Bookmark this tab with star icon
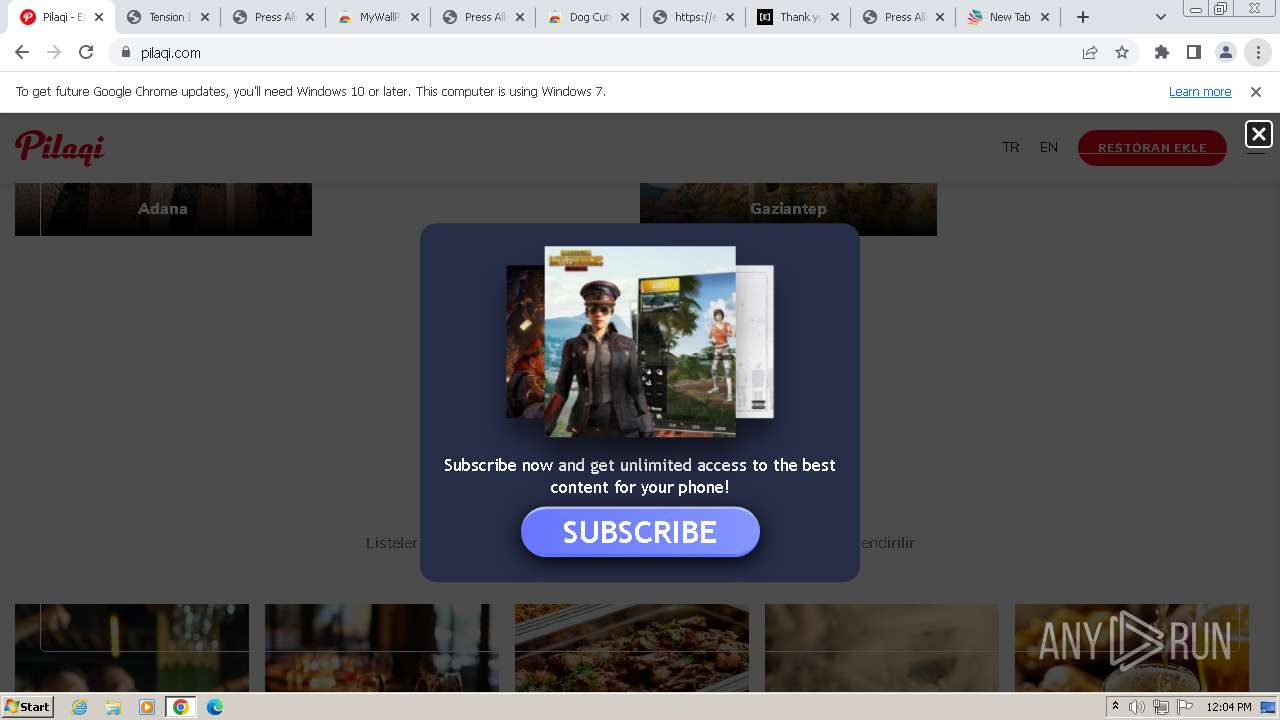The width and height of the screenshot is (1280, 720). pyautogui.click(x=1122, y=53)
